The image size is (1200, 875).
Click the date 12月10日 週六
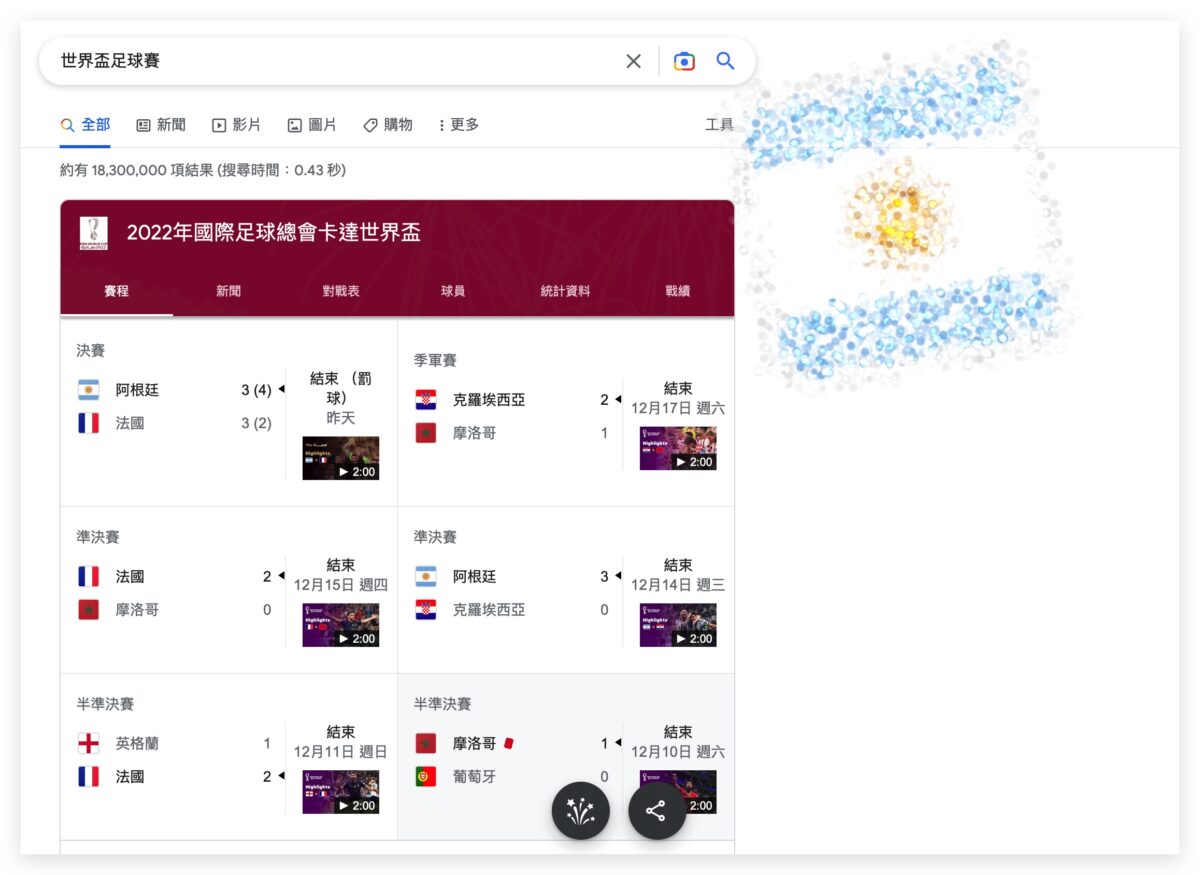(678, 752)
